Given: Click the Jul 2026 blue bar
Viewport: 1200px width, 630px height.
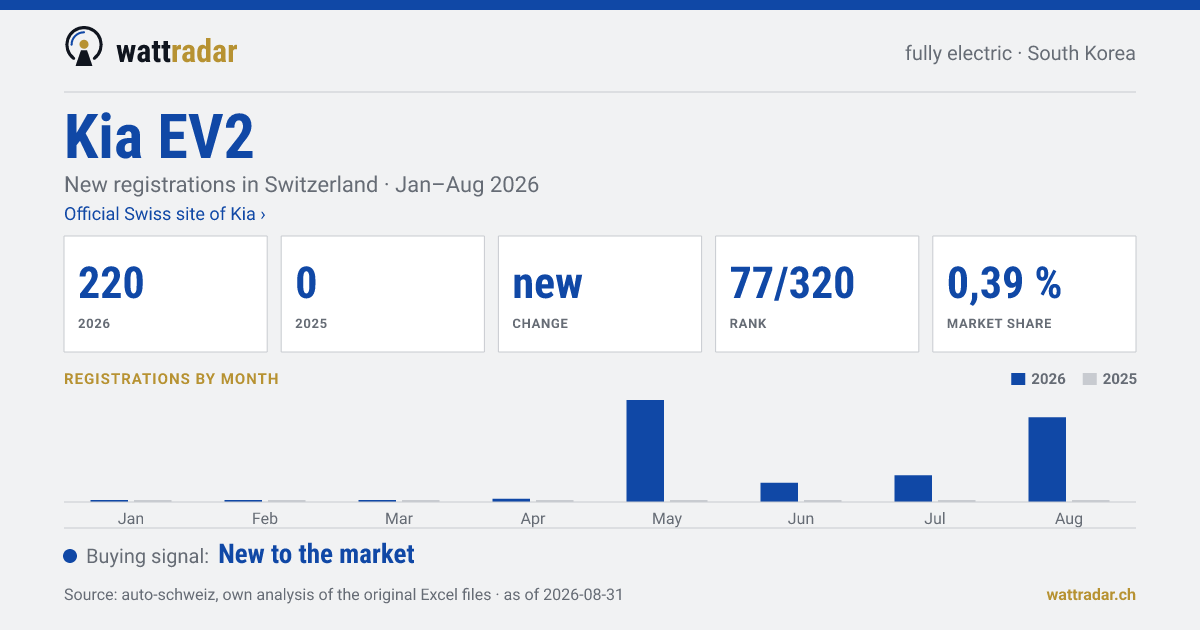Looking at the screenshot, I should (x=913, y=488).
